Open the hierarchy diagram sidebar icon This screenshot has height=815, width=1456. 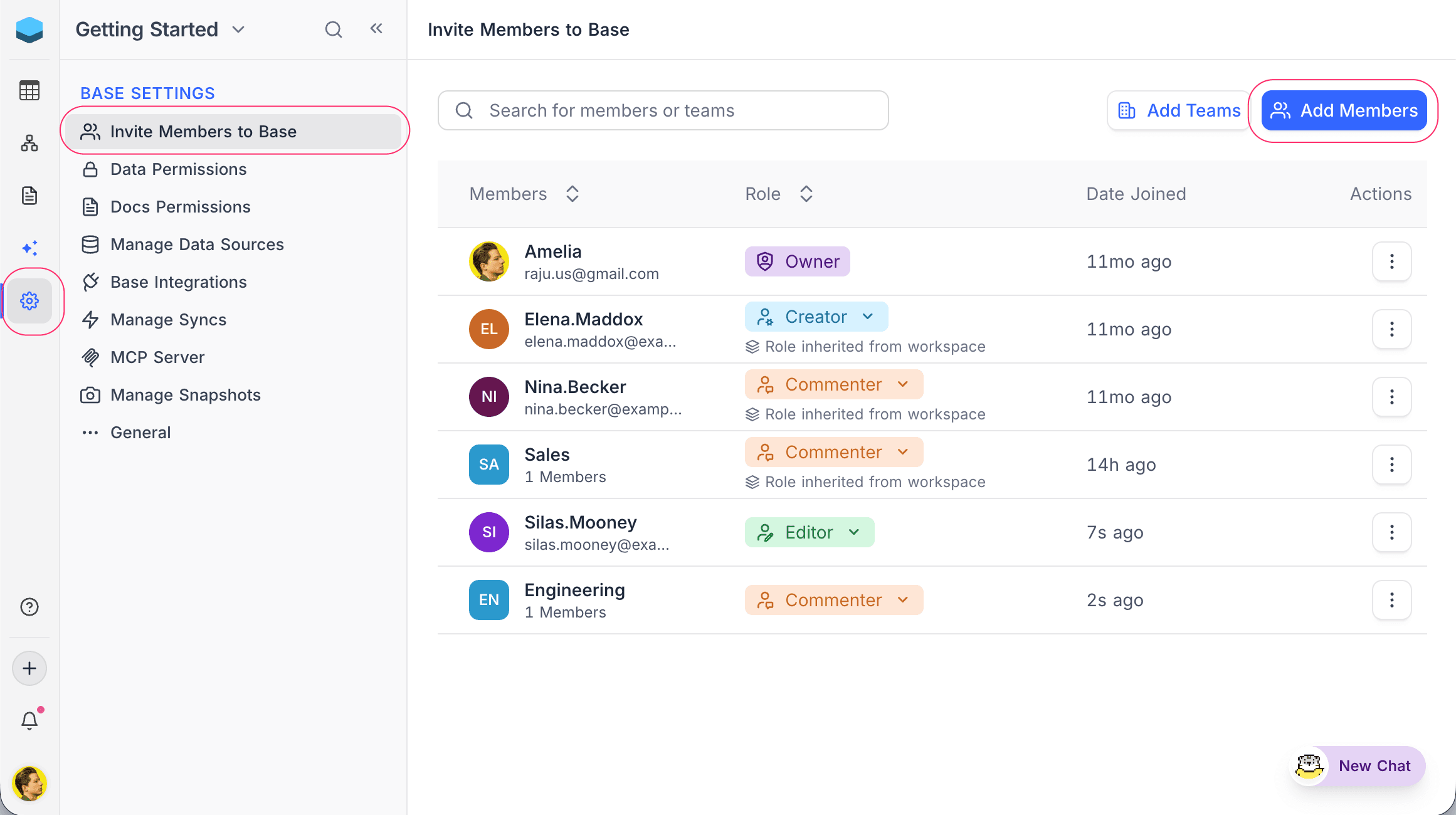29,143
